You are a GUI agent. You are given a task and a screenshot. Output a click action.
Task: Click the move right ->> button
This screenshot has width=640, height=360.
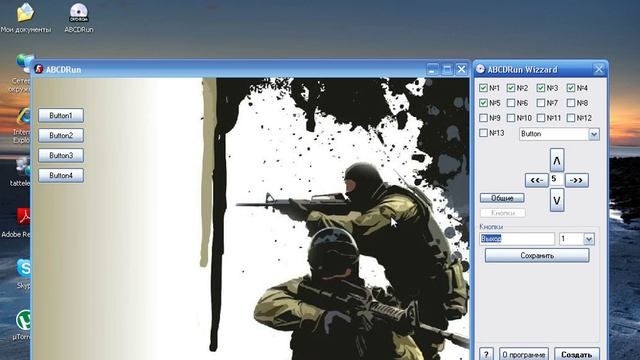click(x=577, y=180)
